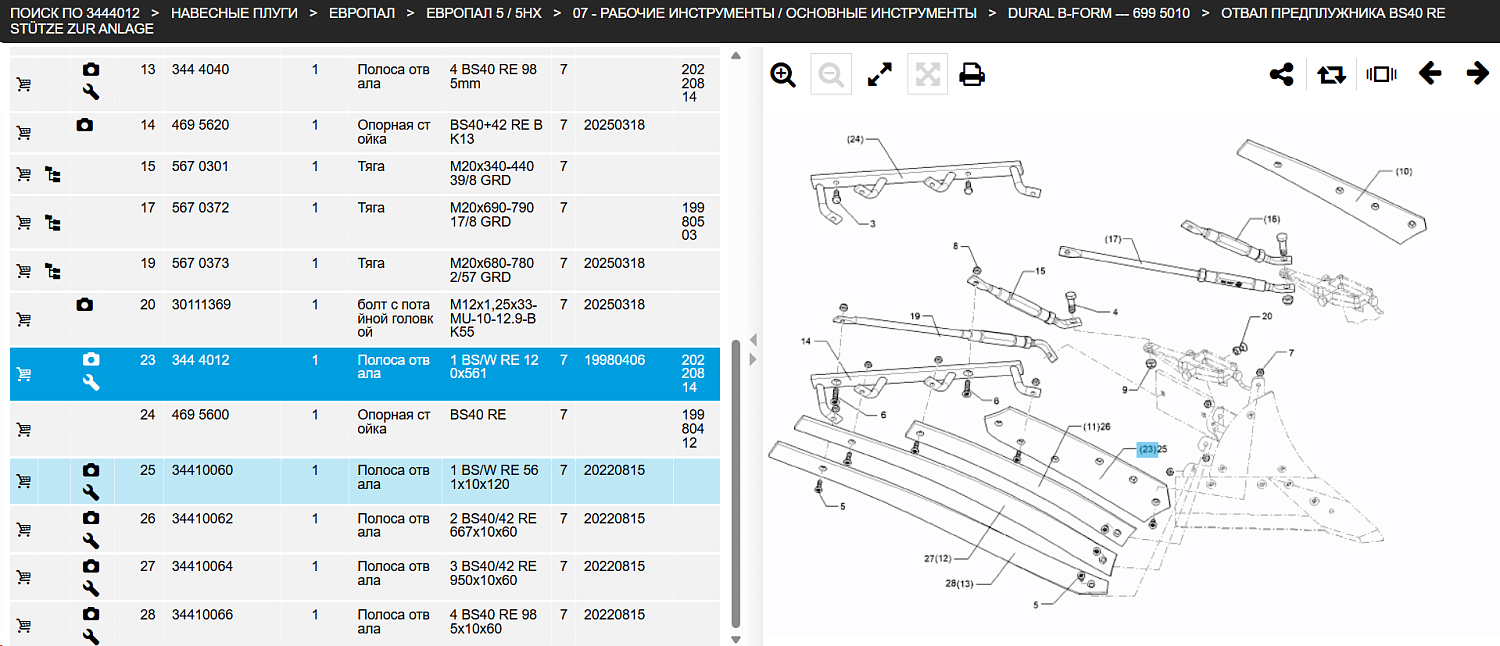Click callout (10) in diagram

(x=1403, y=171)
